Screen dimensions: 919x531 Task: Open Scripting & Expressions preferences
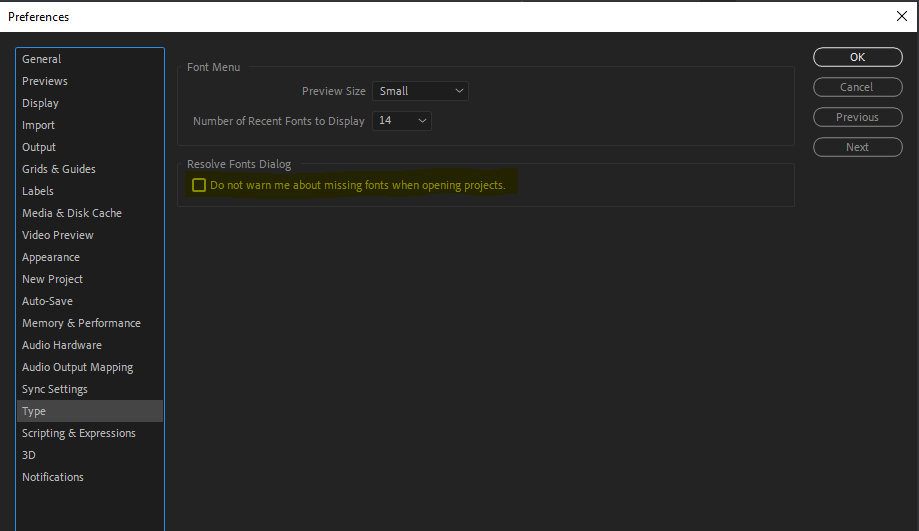pyautogui.click(x=90, y=433)
